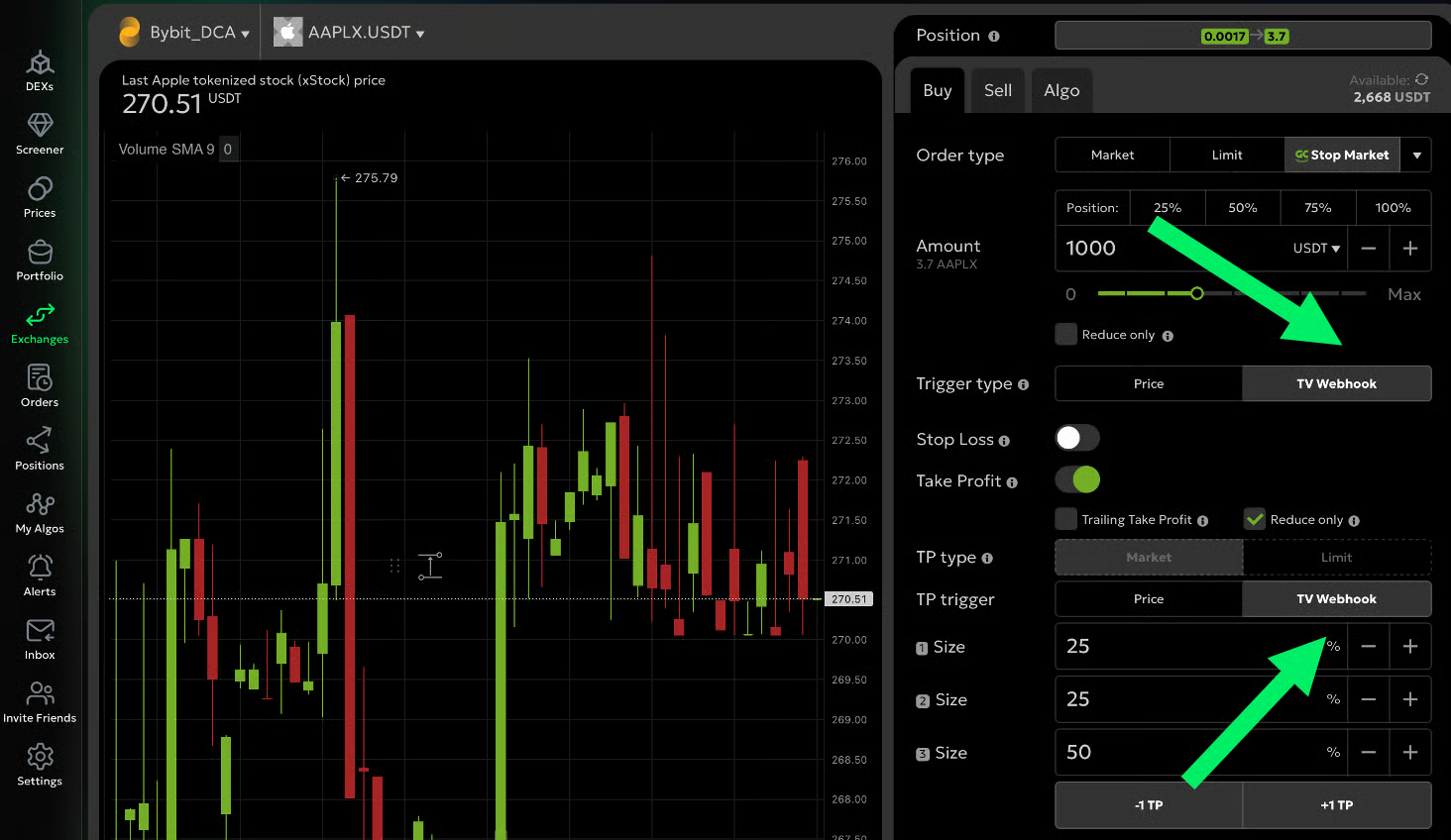Image resolution: width=1451 pixels, height=840 pixels.
Task: Switch to the Algo tab
Action: coord(1060,90)
